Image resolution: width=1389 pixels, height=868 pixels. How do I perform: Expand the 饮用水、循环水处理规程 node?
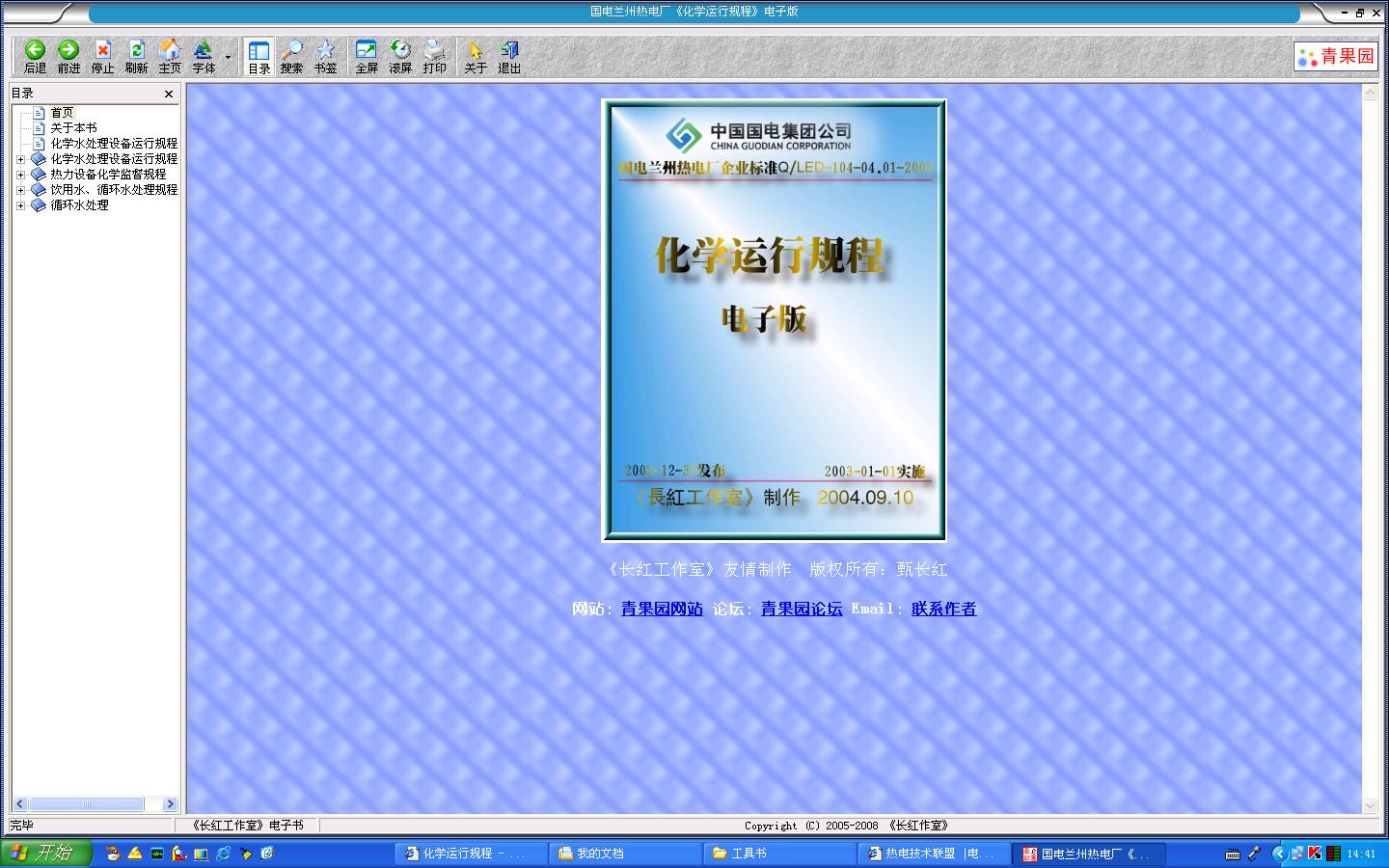pyautogui.click(x=20, y=190)
